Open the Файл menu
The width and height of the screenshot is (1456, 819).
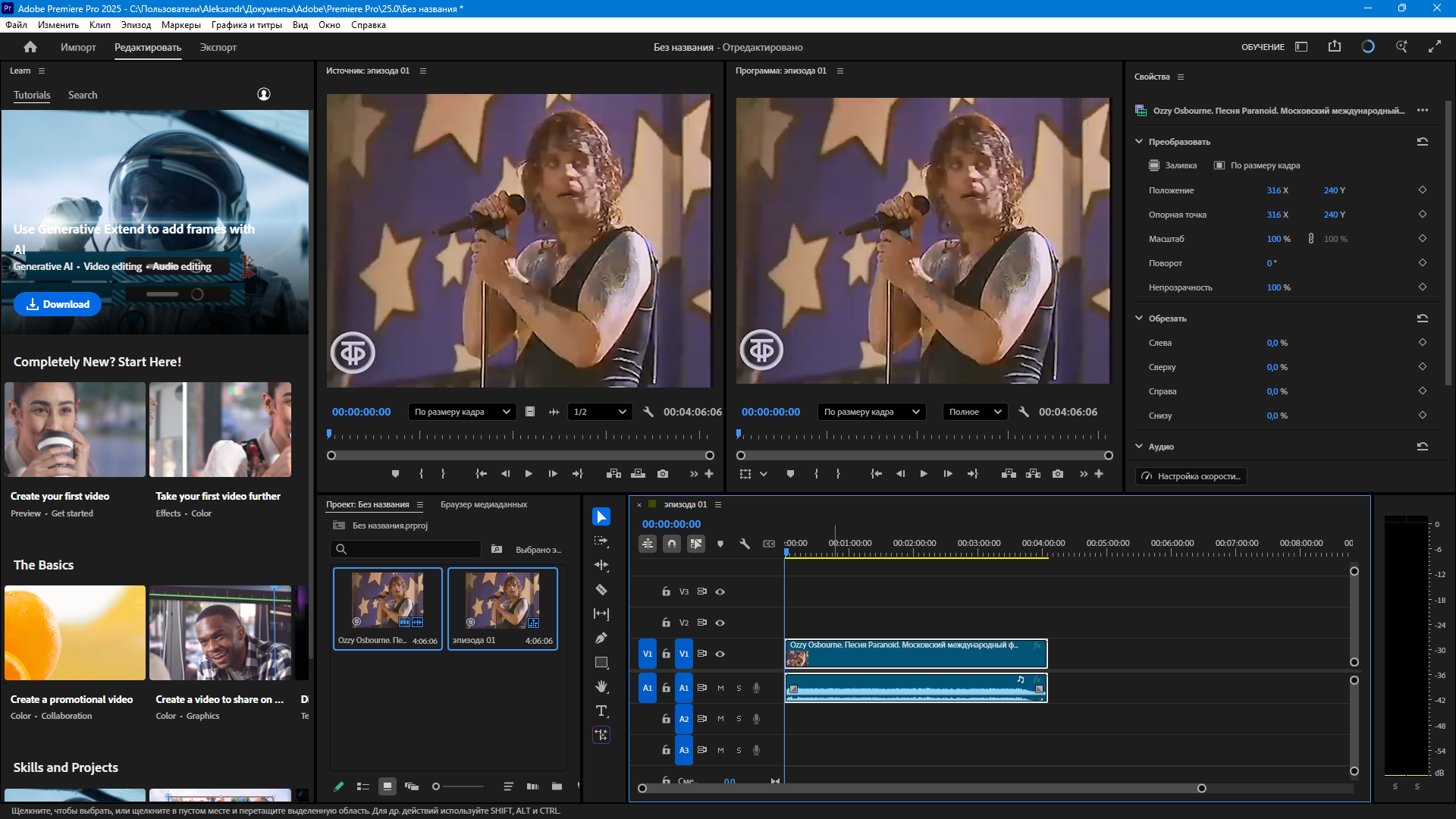(16, 25)
